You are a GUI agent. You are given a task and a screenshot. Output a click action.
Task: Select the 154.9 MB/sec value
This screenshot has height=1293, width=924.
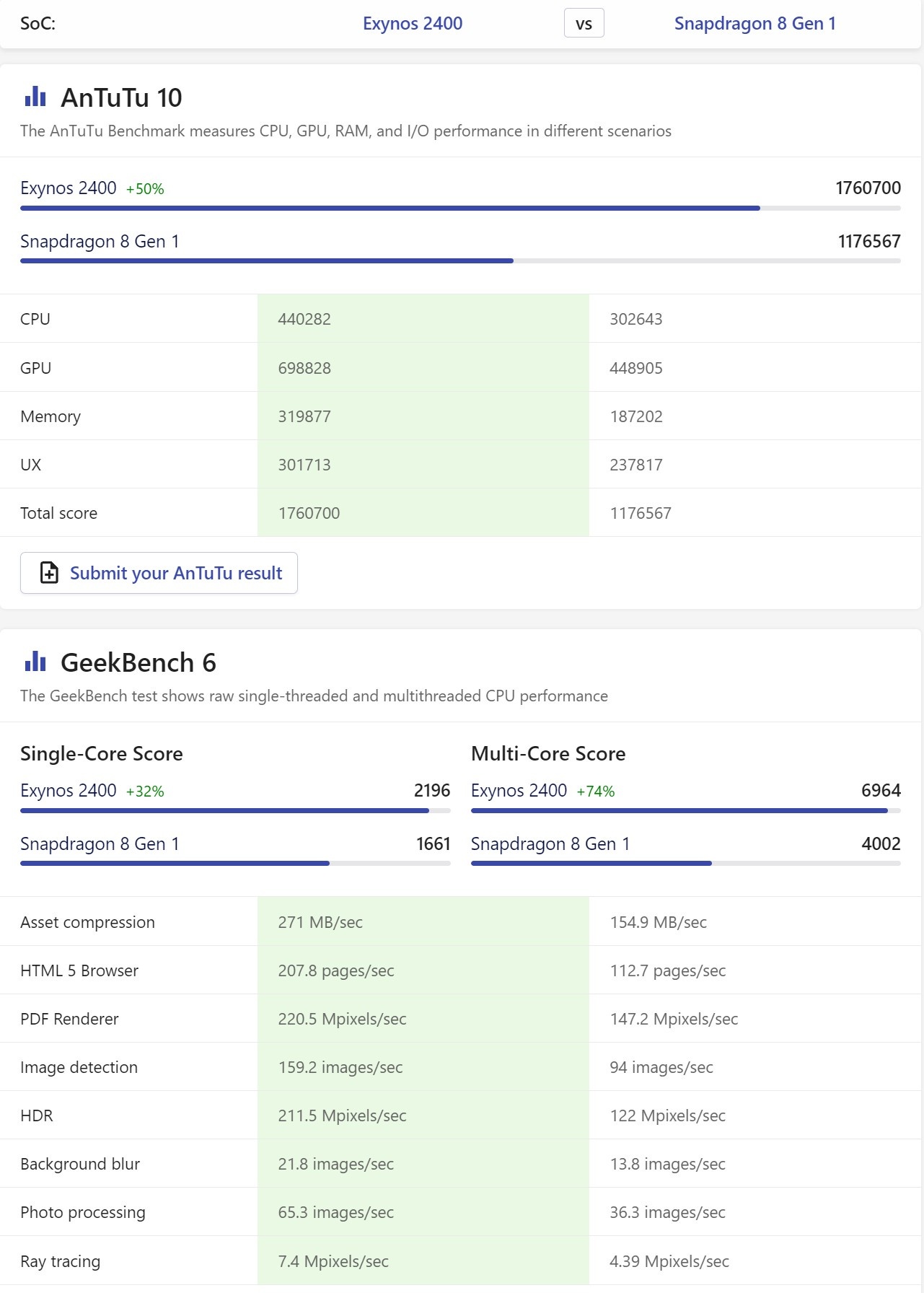tap(659, 922)
